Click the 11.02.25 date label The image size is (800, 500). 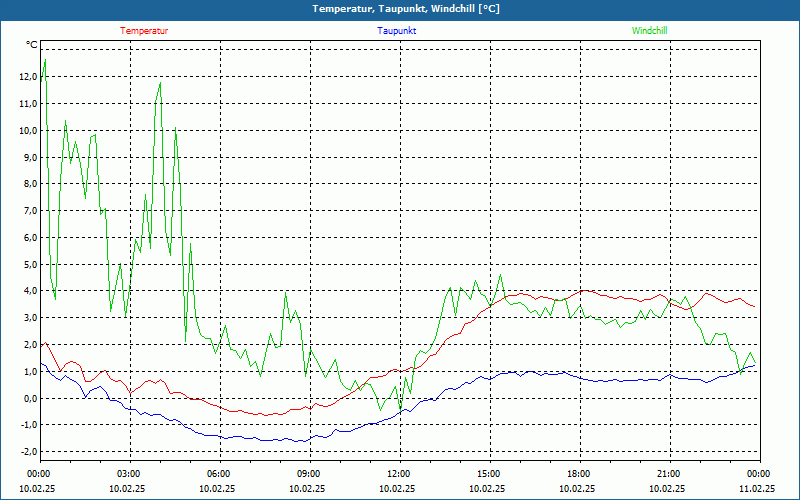coord(757,488)
